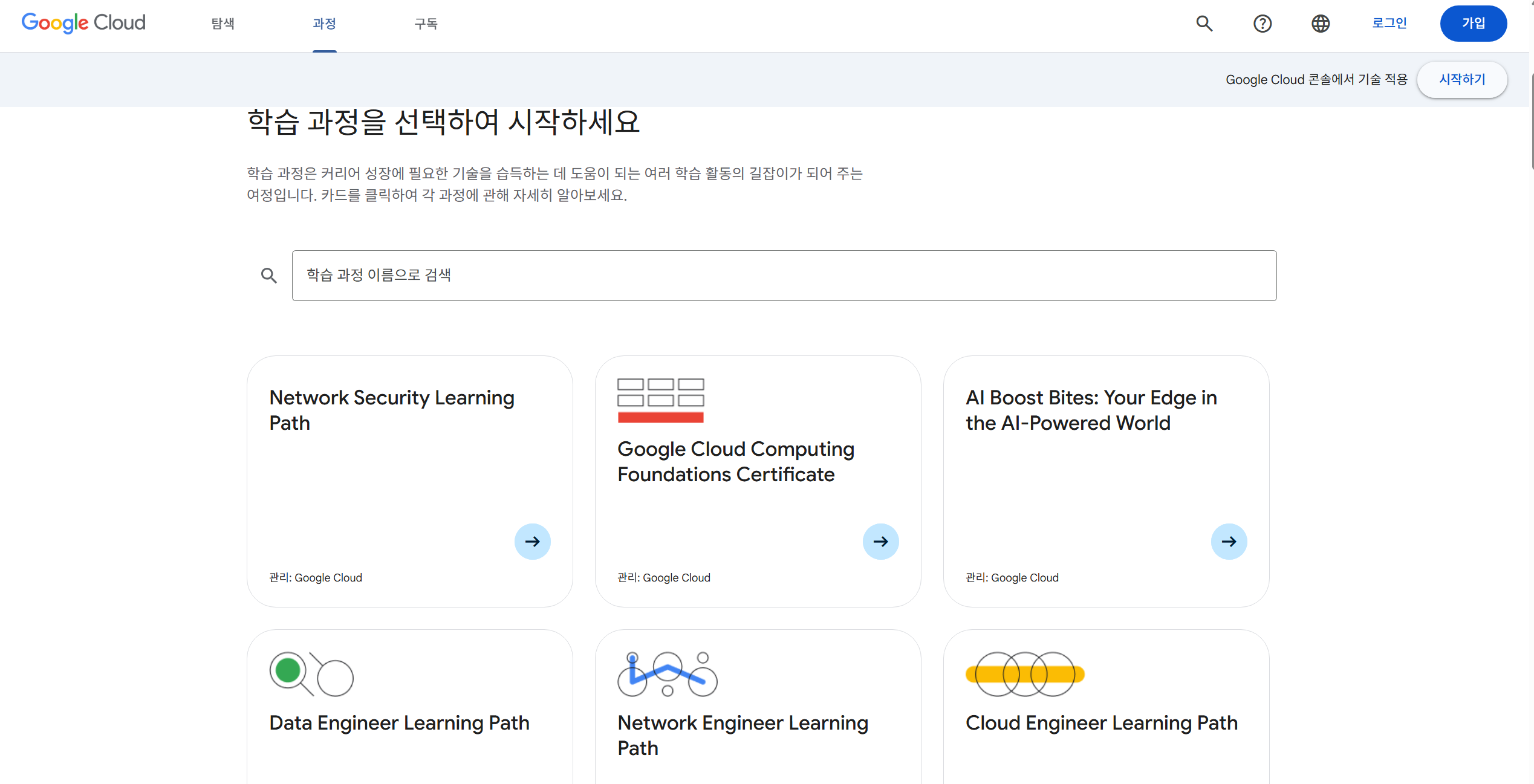This screenshot has width=1534, height=784.
Task: Select the 과정 tab
Action: pyautogui.click(x=324, y=24)
